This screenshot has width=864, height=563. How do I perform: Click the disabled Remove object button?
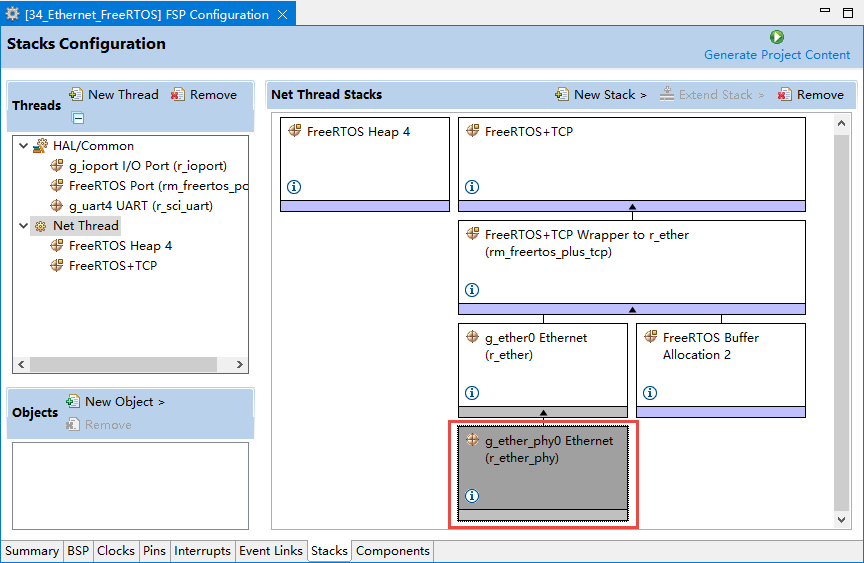point(99,425)
